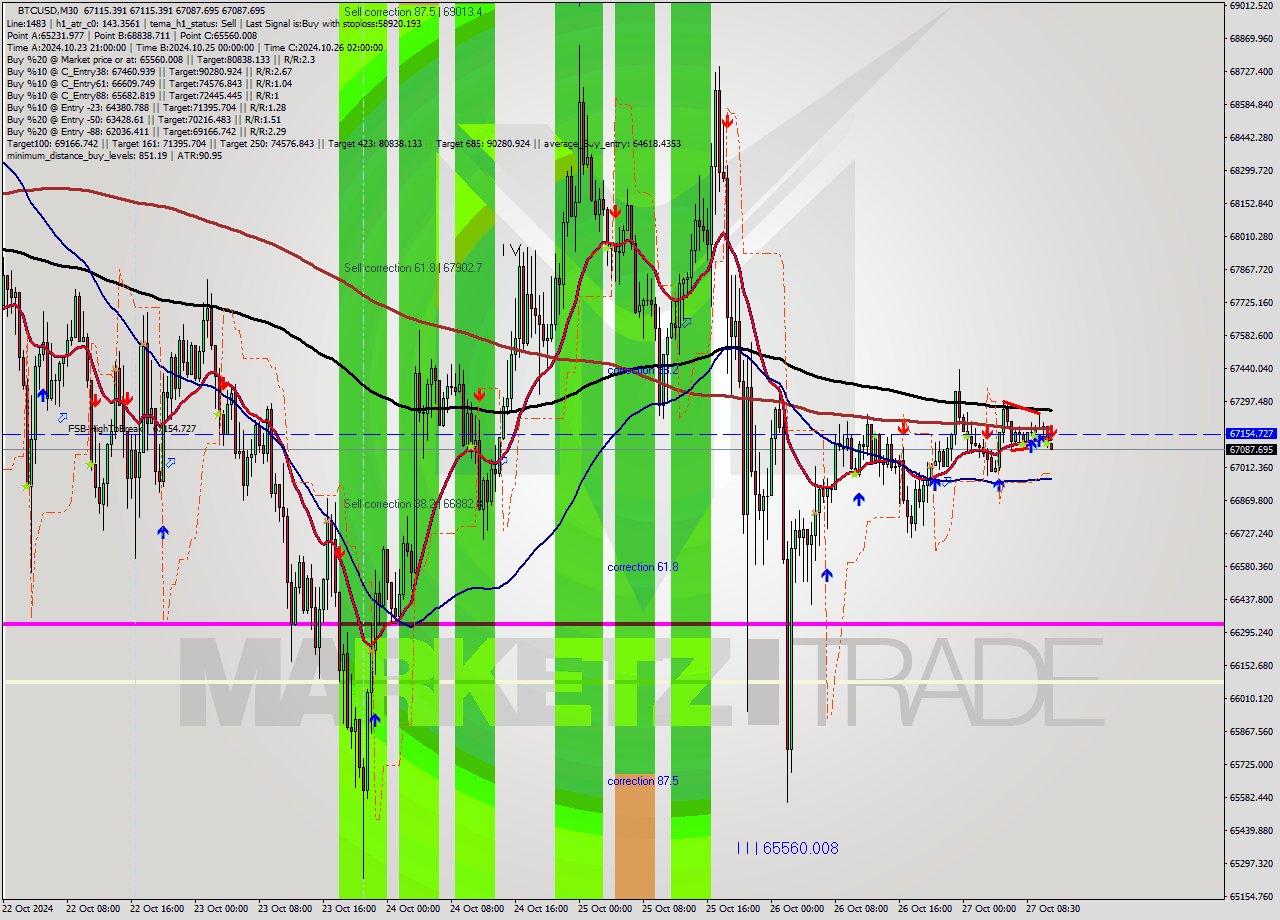Select the 'Line:1483' status info line
1280x920 pixels.
[213, 23]
